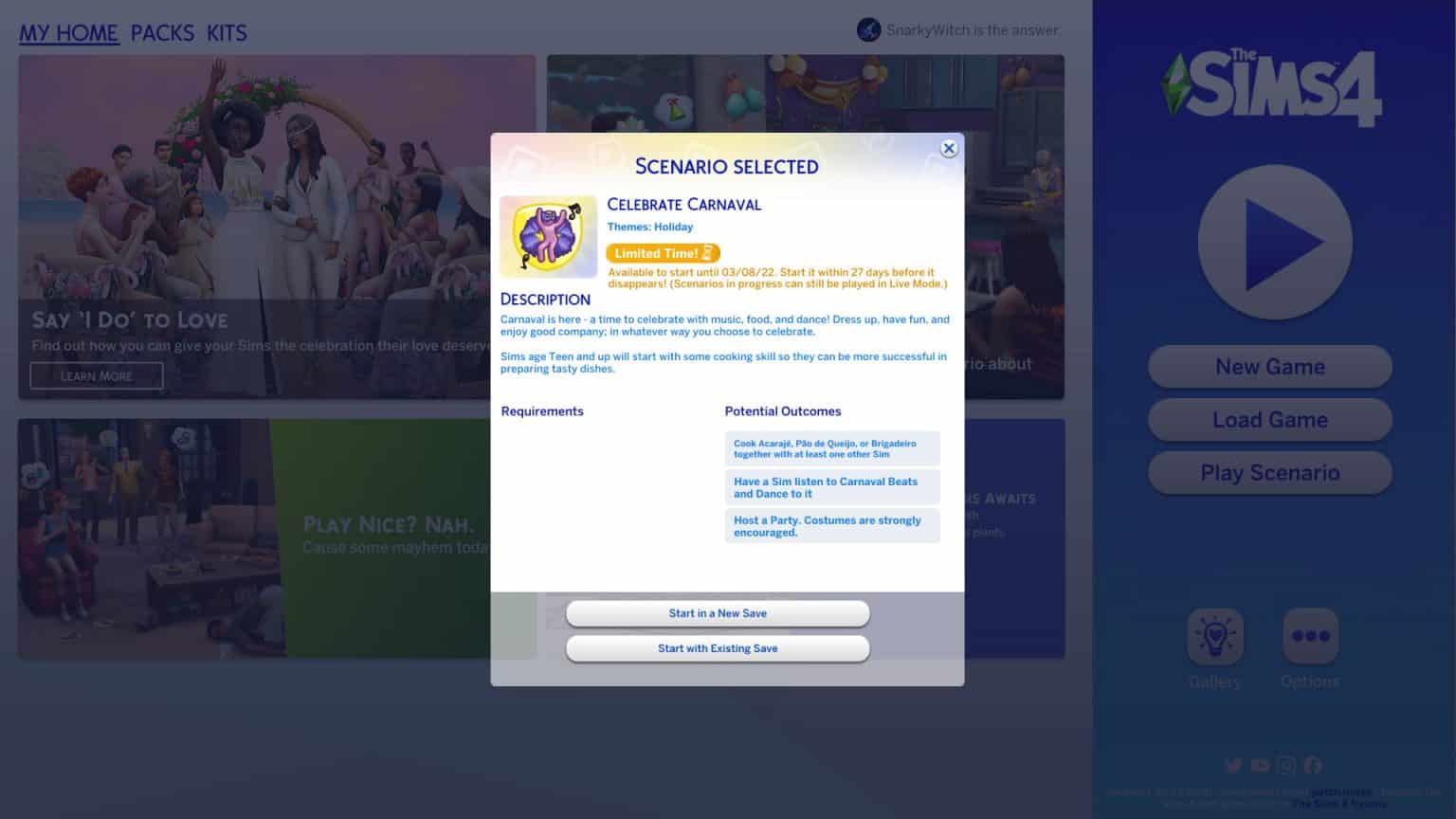Switch to the My Home tab
This screenshot has width=1456, height=819.
click(69, 33)
